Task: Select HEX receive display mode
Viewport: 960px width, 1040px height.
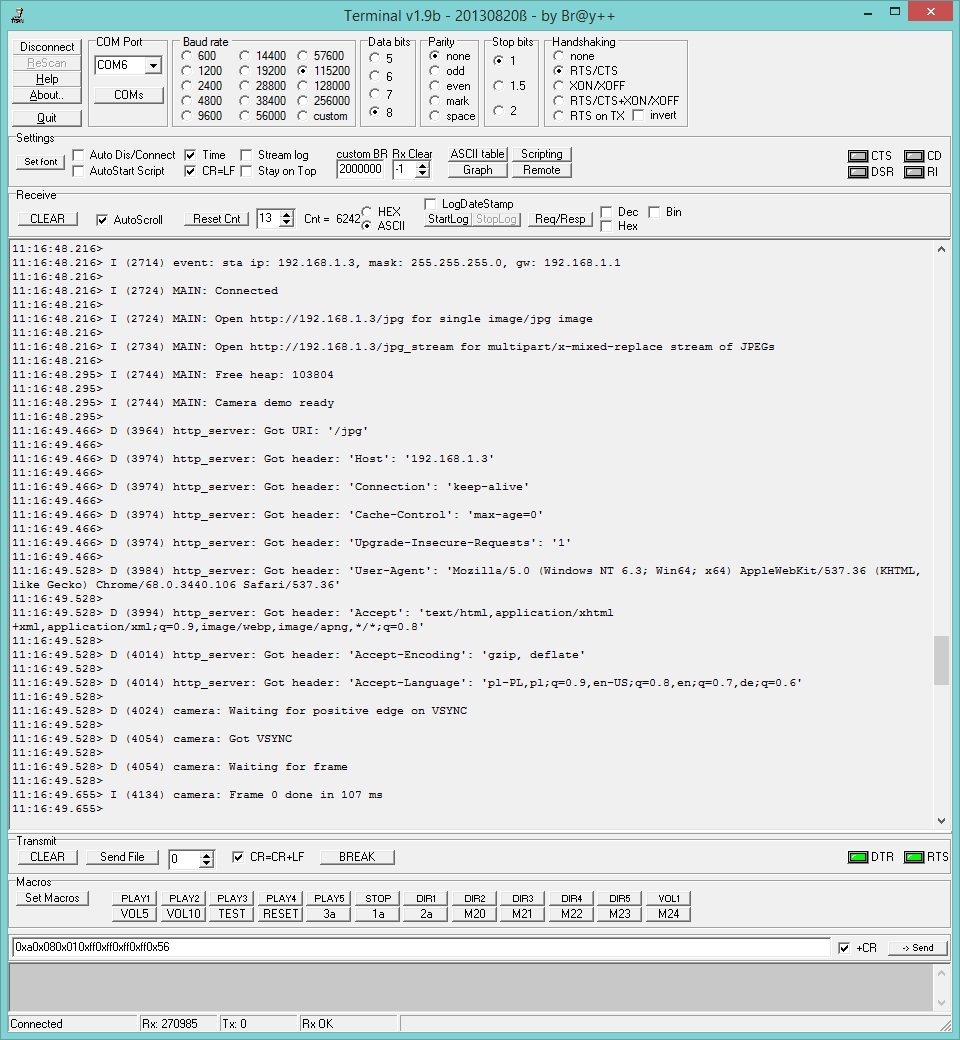Action: pos(367,212)
